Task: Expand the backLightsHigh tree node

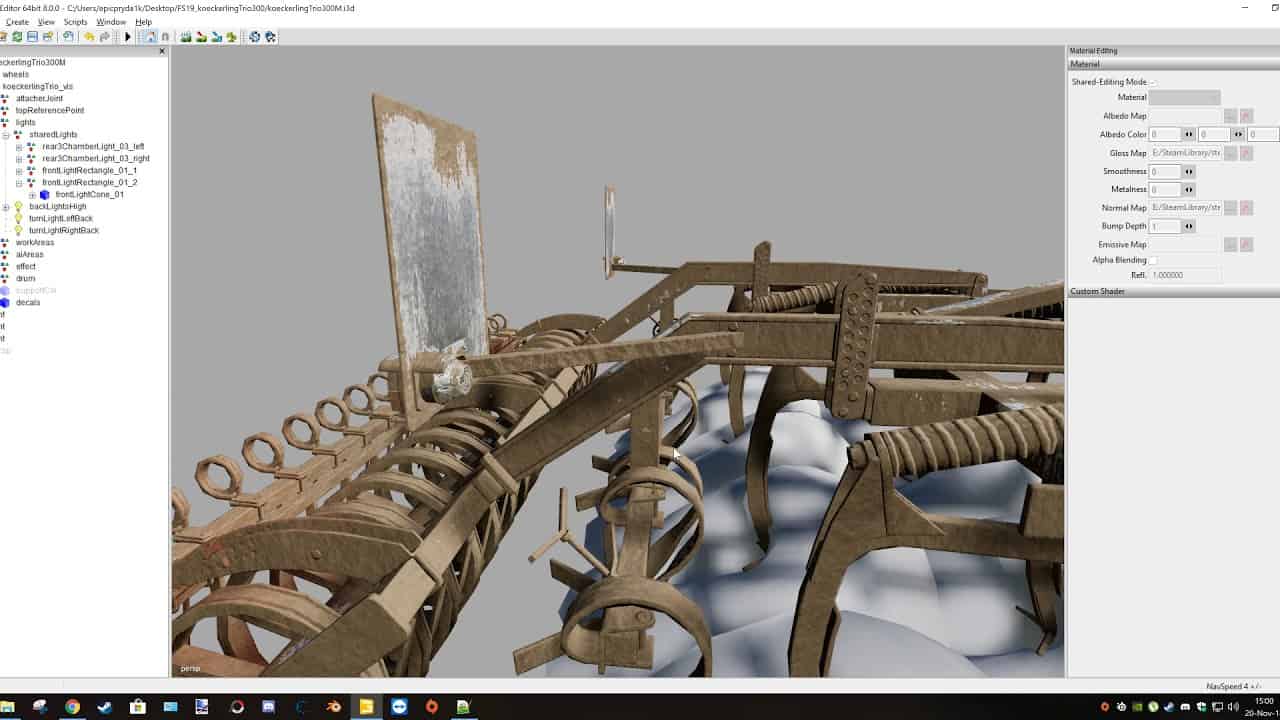Action: pos(6,207)
